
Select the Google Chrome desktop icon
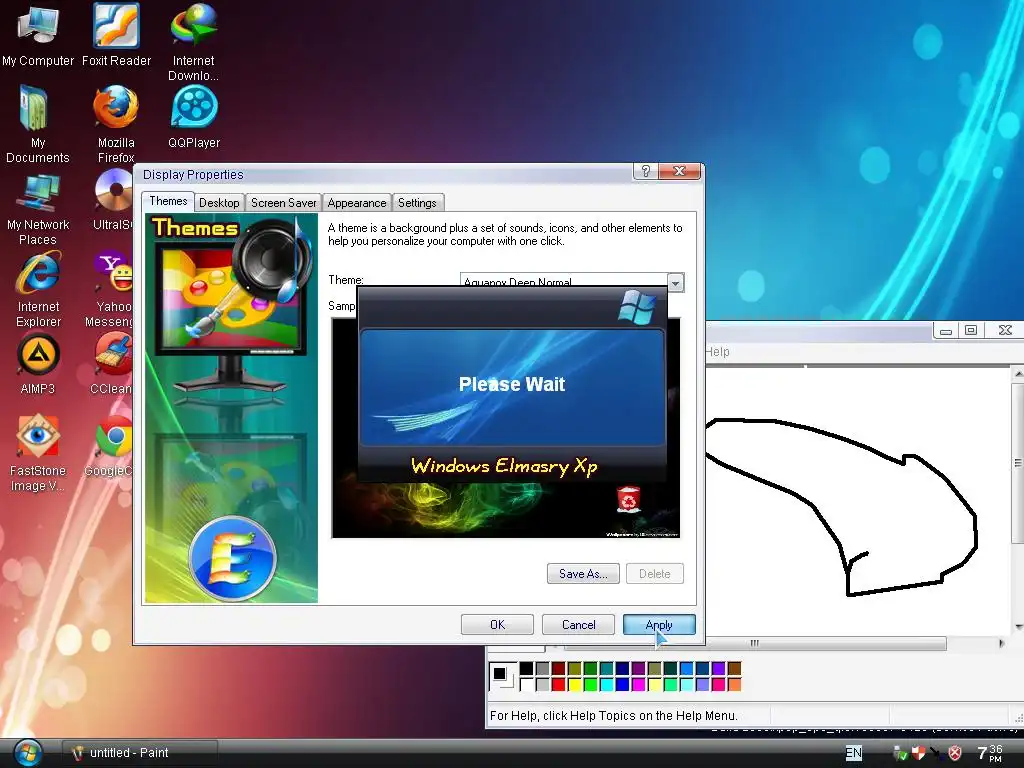pos(110,446)
